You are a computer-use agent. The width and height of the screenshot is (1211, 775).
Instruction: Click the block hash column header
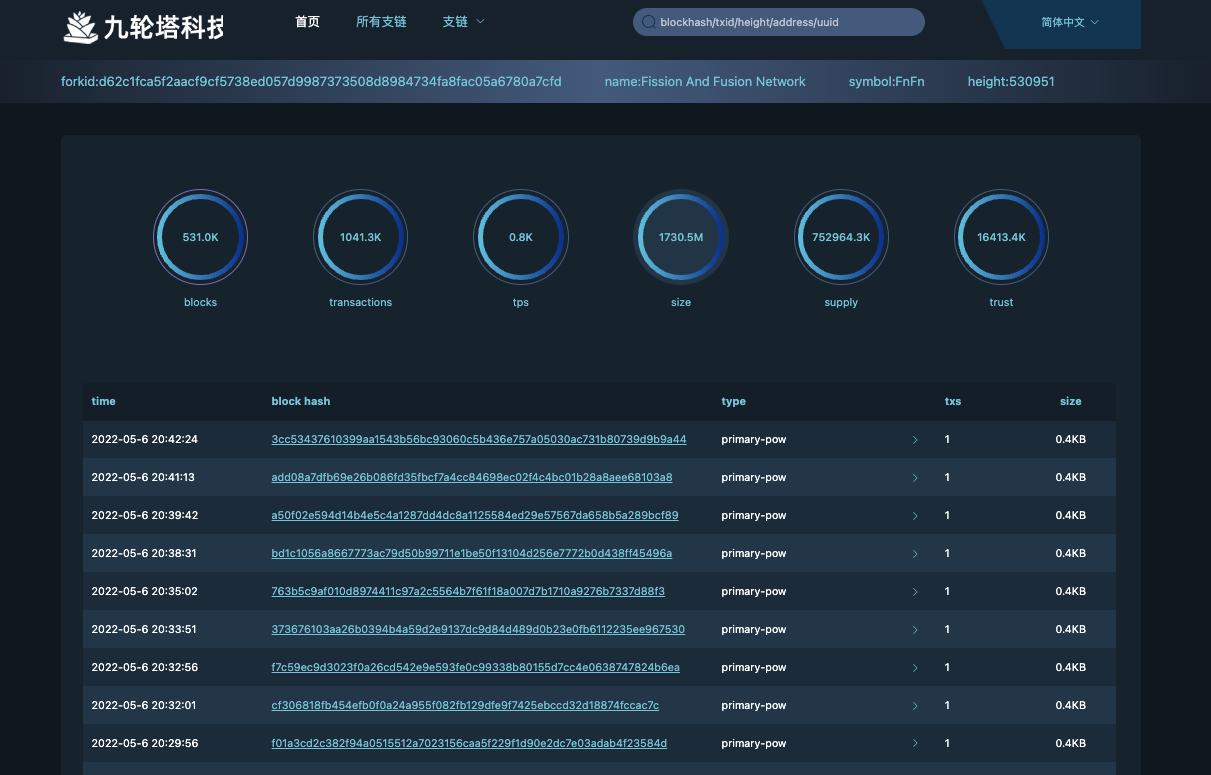click(300, 401)
